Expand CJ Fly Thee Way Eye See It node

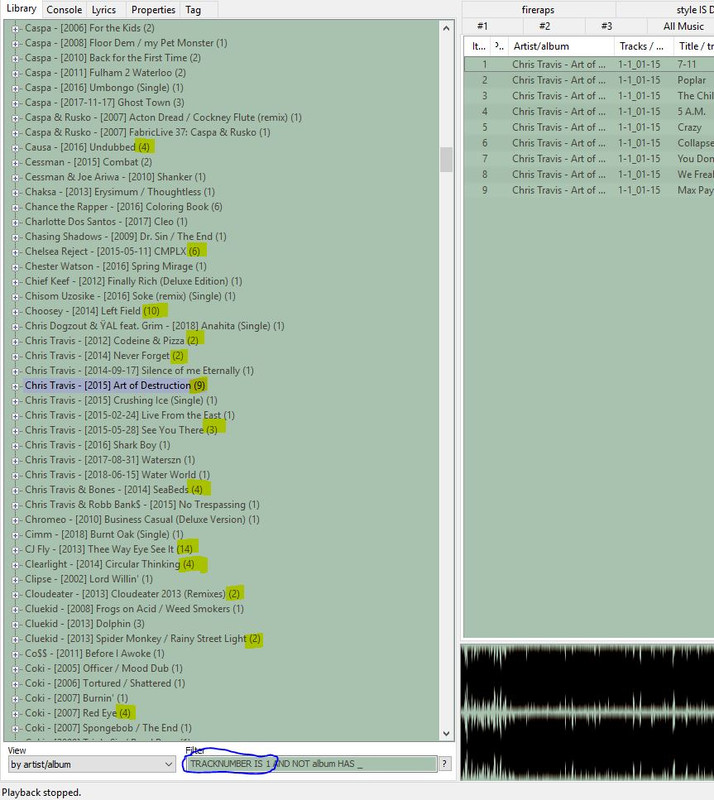pyautogui.click(x=15, y=550)
